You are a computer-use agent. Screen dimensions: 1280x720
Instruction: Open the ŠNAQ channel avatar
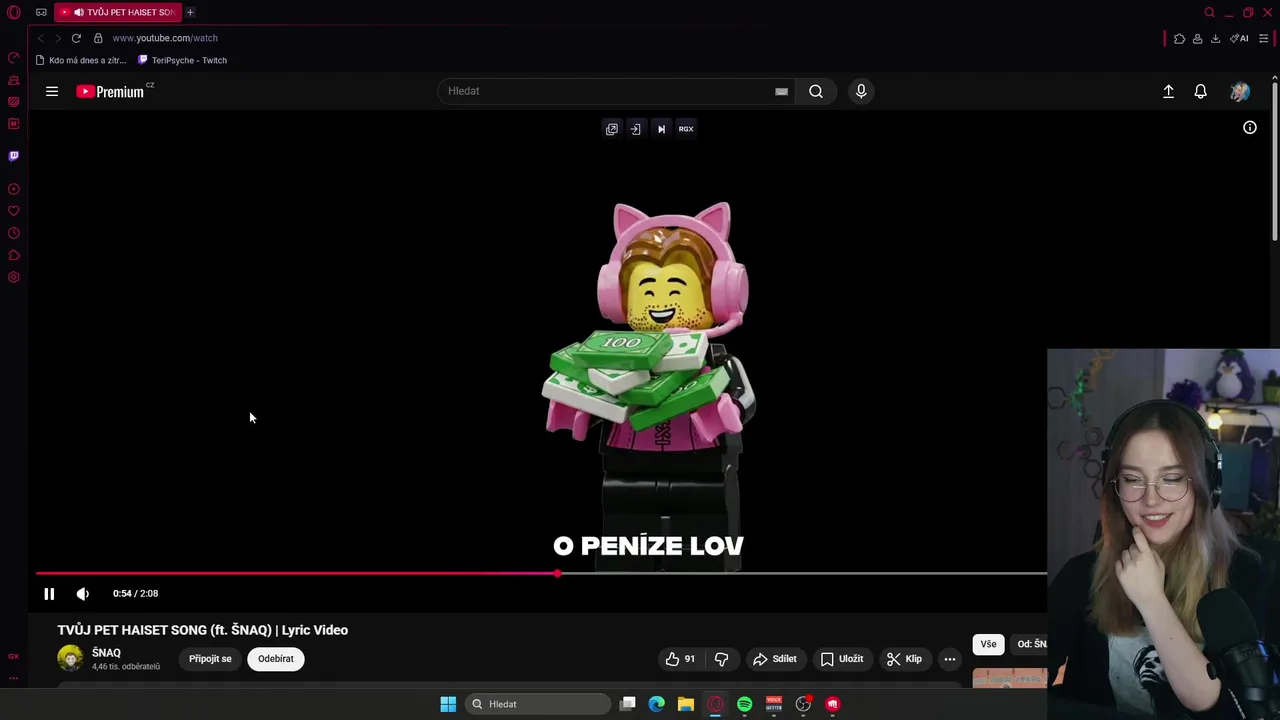pos(70,658)
